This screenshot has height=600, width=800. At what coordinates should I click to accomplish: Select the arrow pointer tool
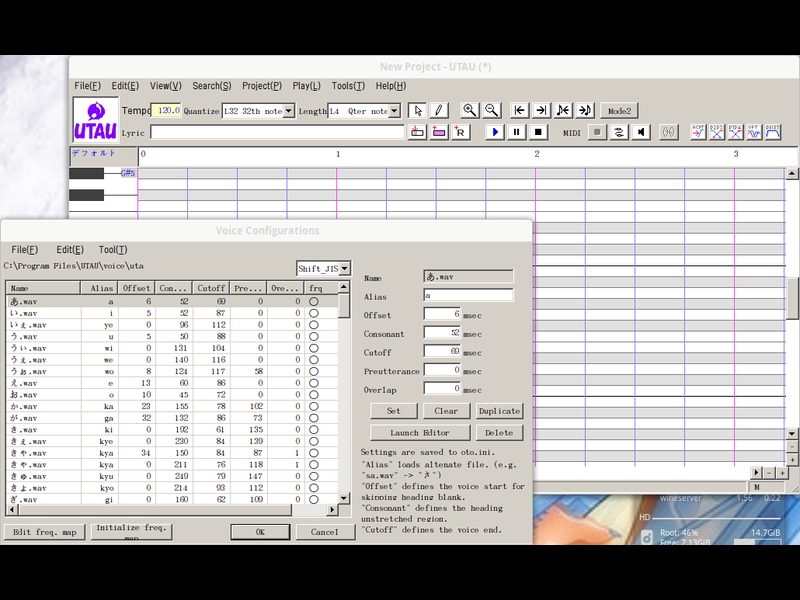418,111
